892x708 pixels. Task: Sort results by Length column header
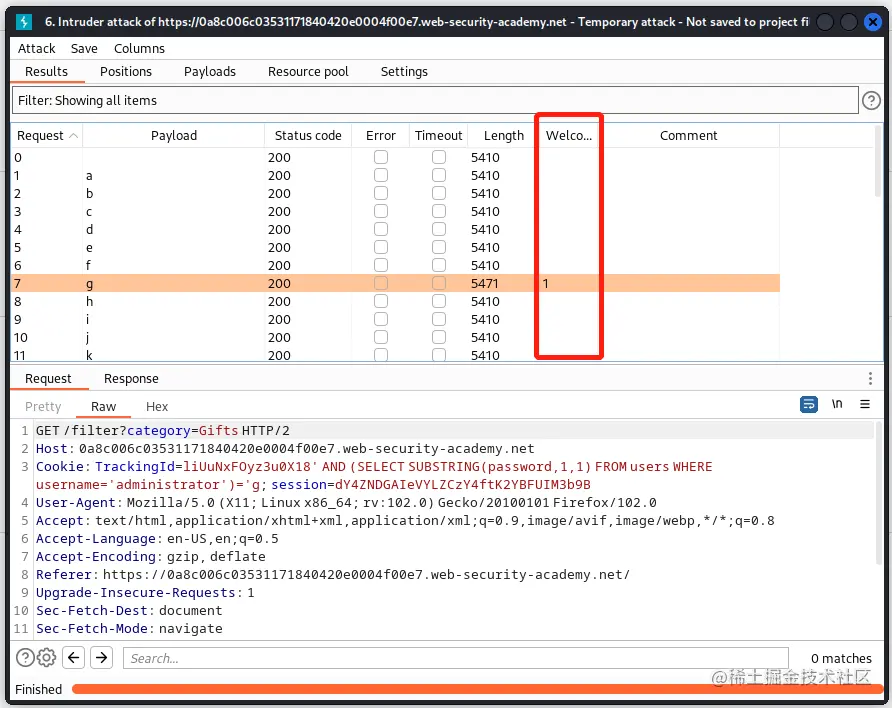(503, 136)
